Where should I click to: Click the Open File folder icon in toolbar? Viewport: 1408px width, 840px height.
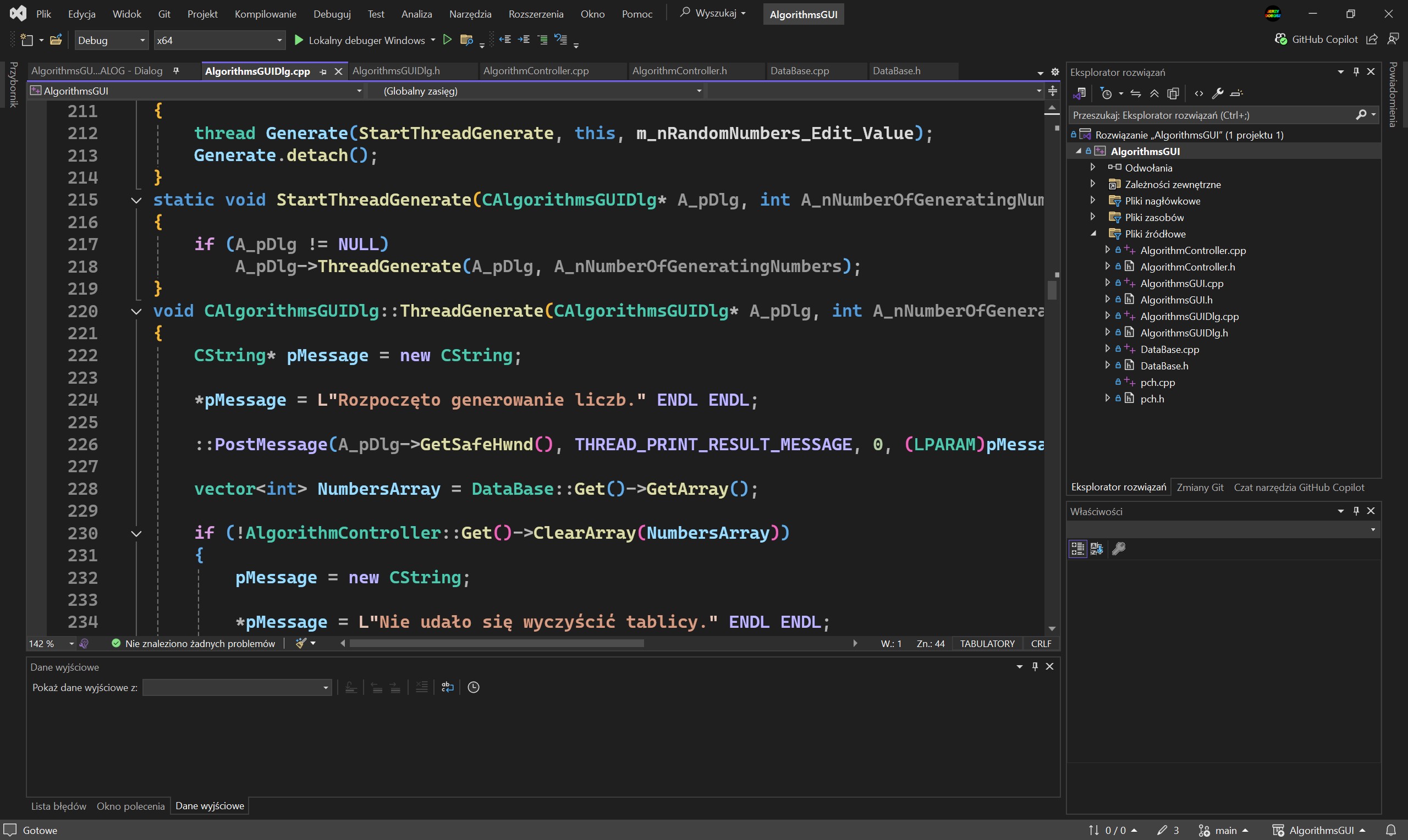(x=56, y=40)
